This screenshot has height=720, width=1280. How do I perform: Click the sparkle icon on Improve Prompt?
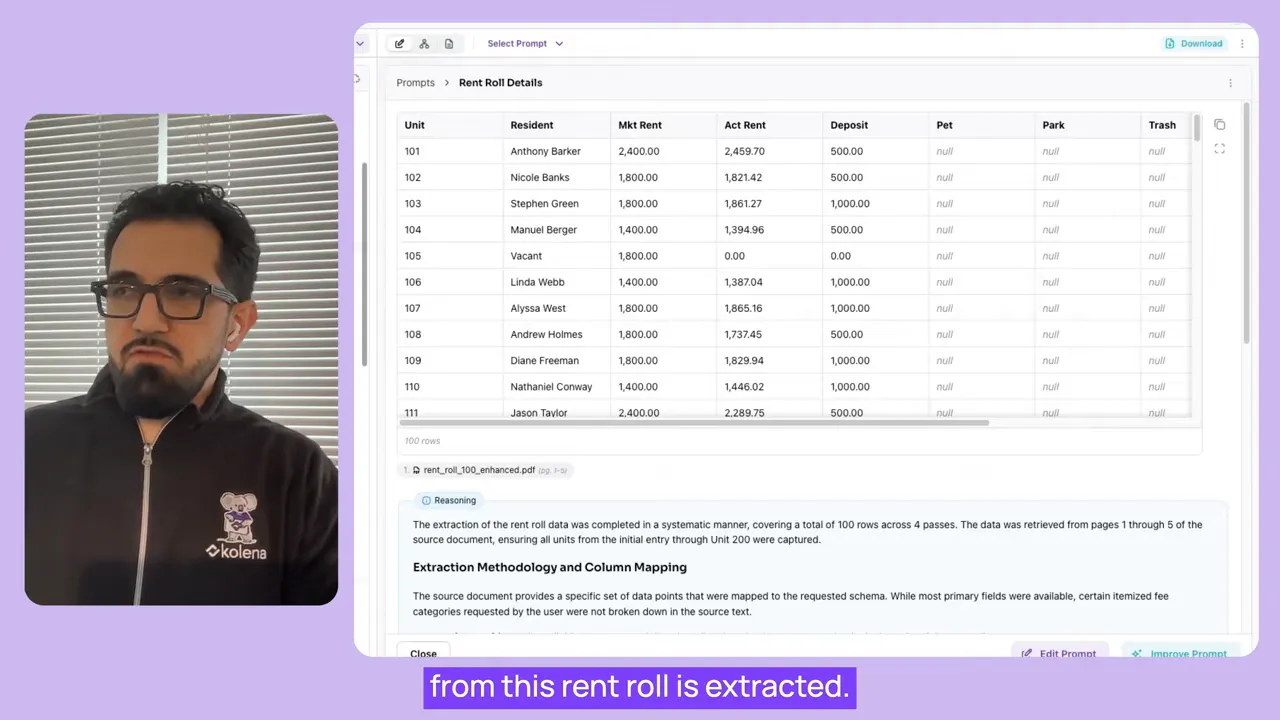point(1137,653)
